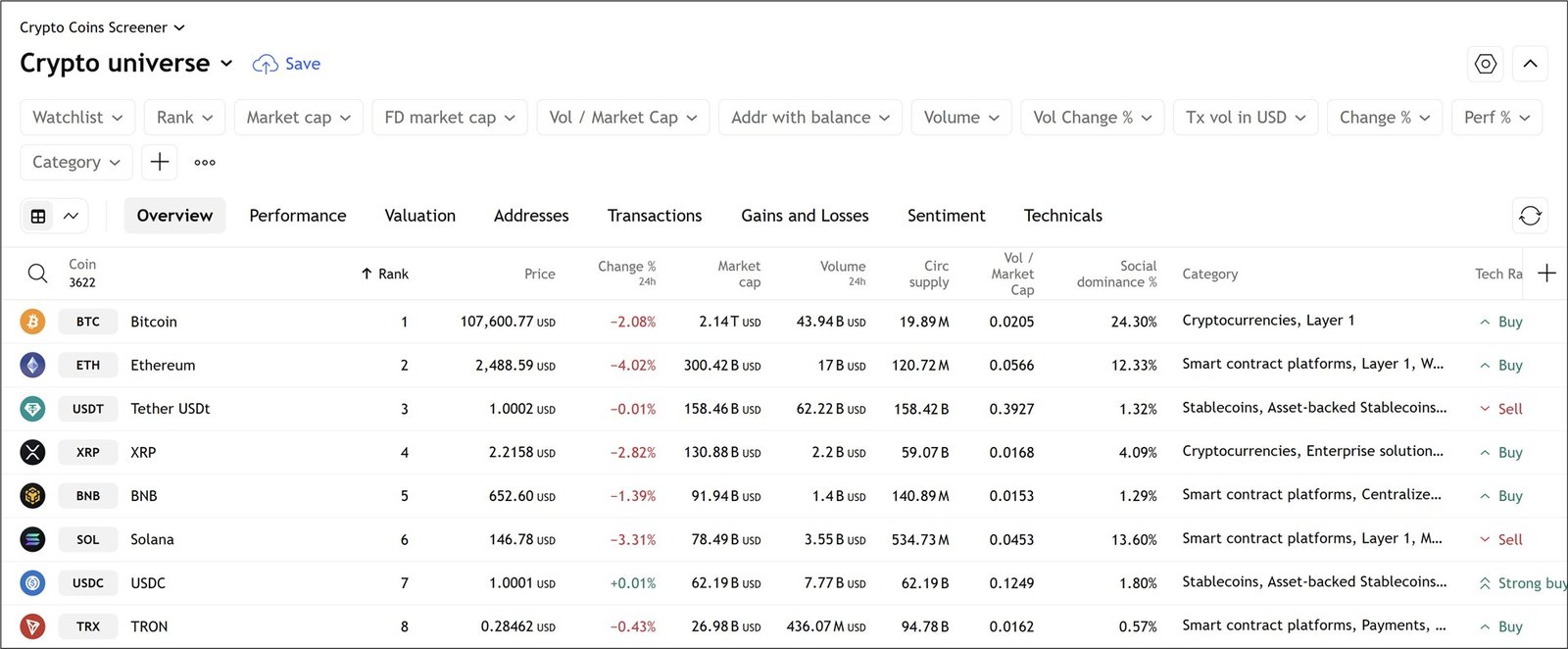Switch to the Technicals tab
1568x649 pixels.
1063,216
